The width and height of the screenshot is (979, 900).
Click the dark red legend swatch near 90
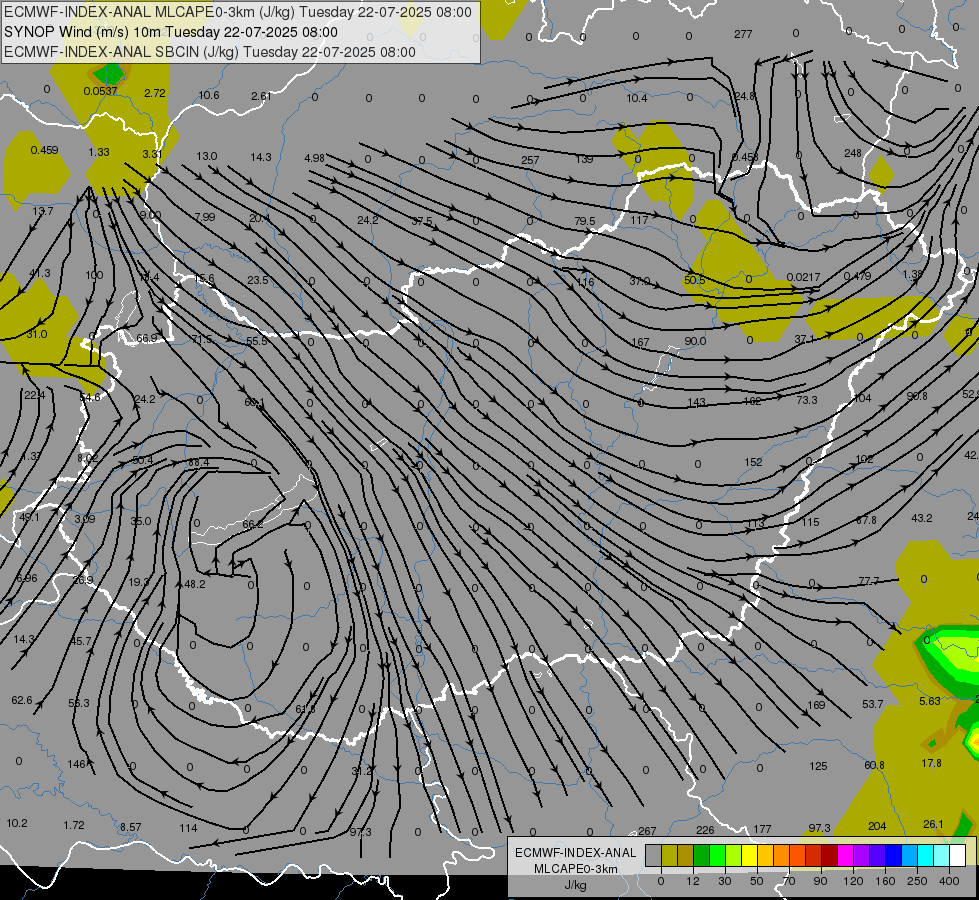(x=830, y=855)
